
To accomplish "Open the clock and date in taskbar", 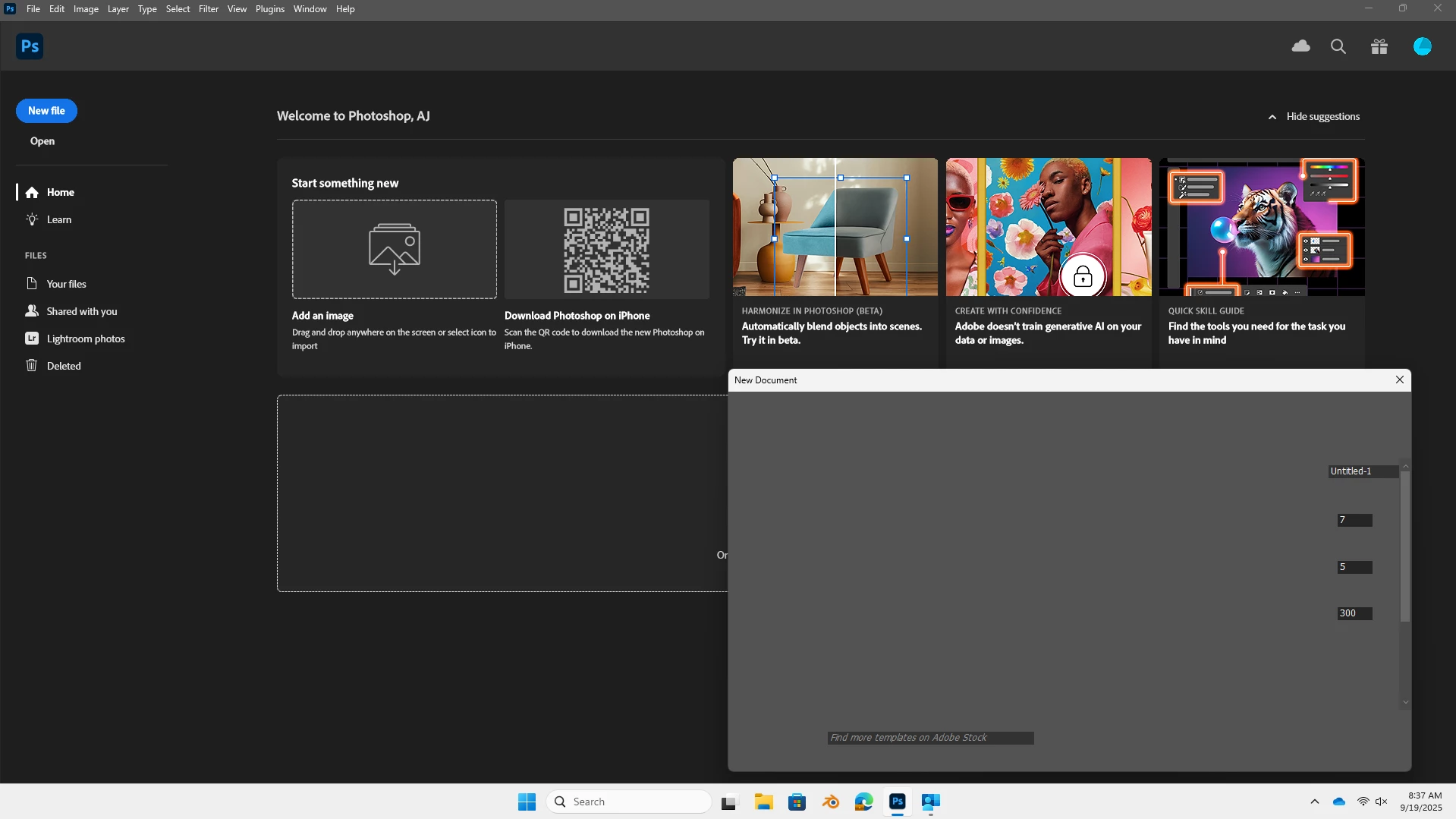I will tap(1421, 802).
